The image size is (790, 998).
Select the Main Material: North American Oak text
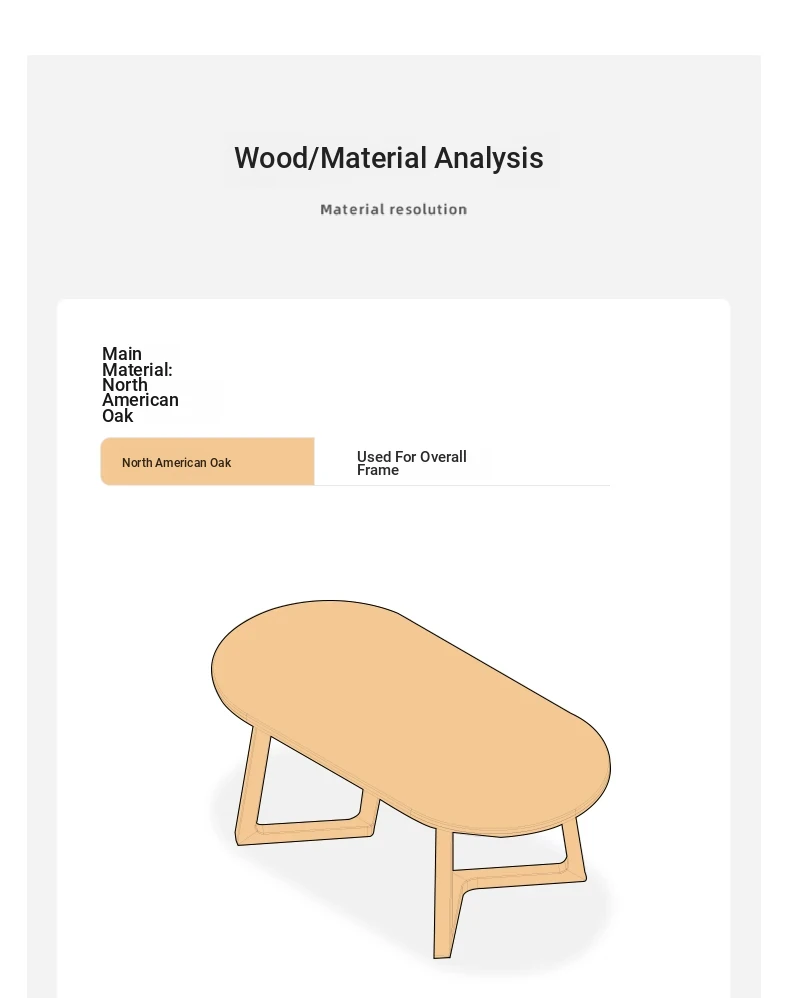pyautogui.click(x=140, y=384)
